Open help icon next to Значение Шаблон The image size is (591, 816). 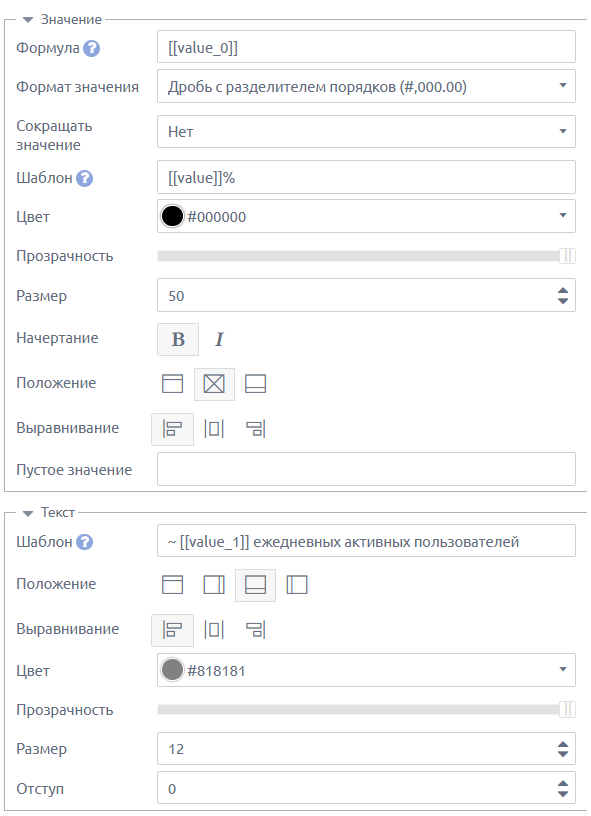coord(84,178)
